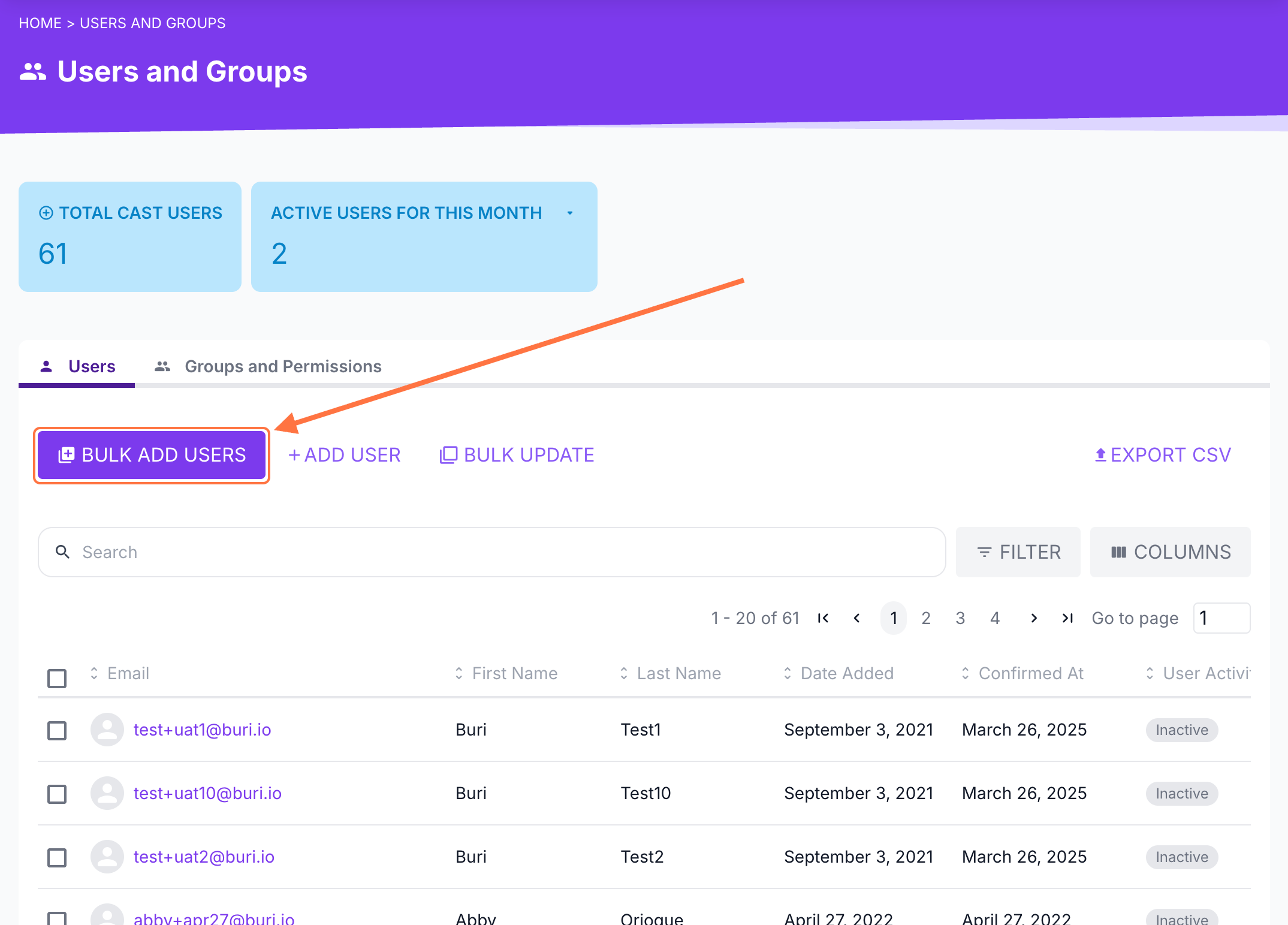Expand Active Users For This Month dropdown

click(569, 213)
